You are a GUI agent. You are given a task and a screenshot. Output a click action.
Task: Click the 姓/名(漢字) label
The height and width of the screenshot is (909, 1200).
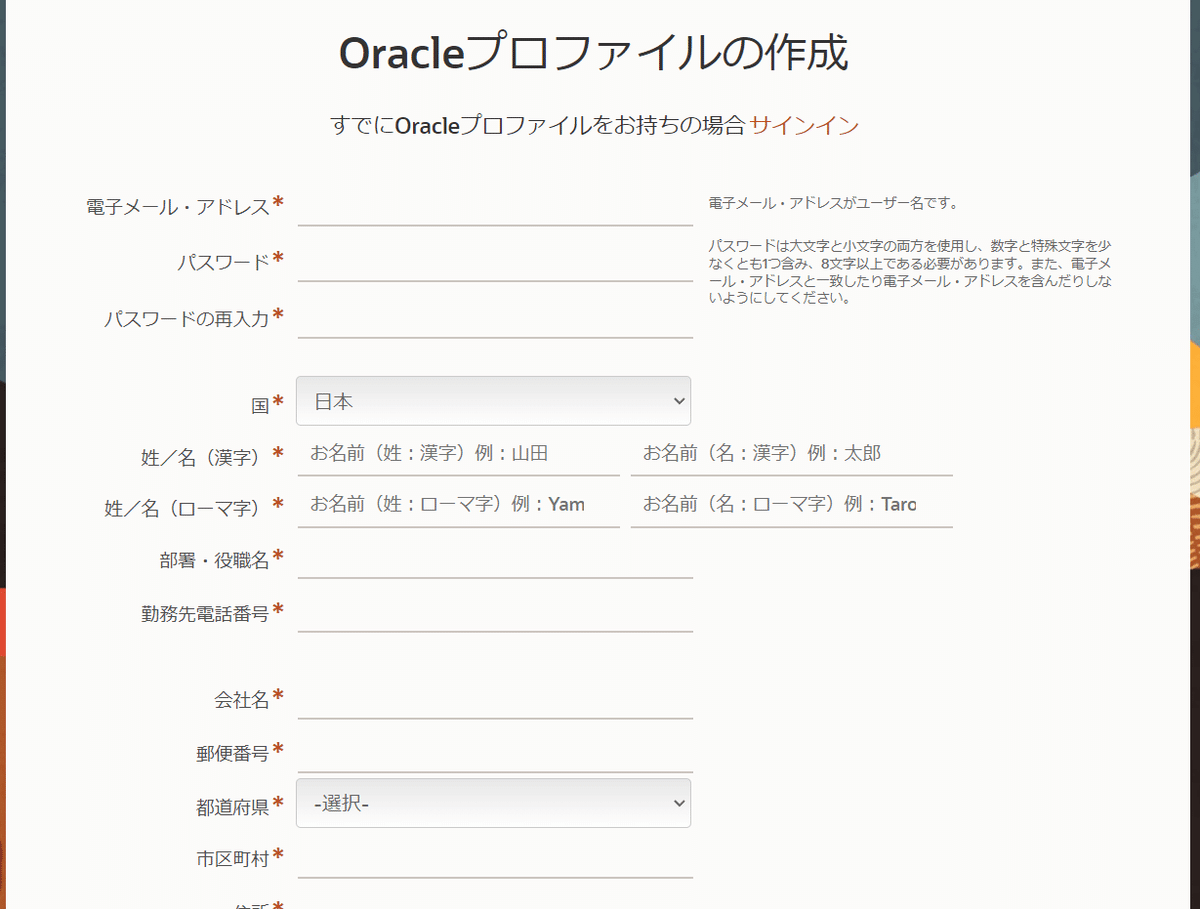pos(205,458)
